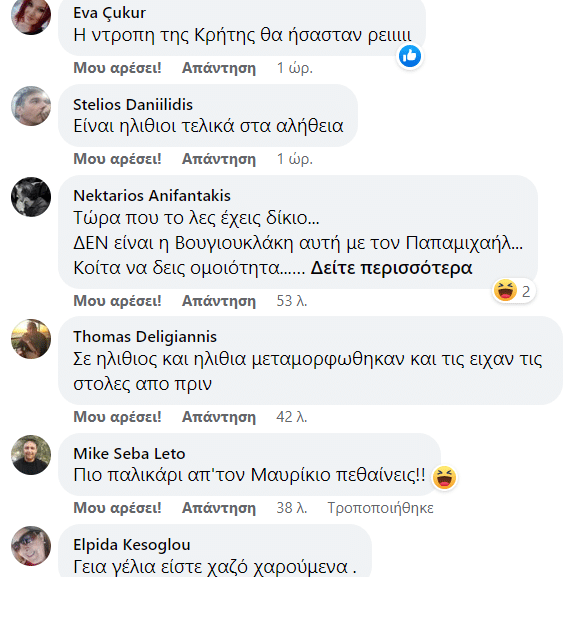
Task: Open Thomas Deligiannis' profile avatar
Action: click(x=31, y=339)
